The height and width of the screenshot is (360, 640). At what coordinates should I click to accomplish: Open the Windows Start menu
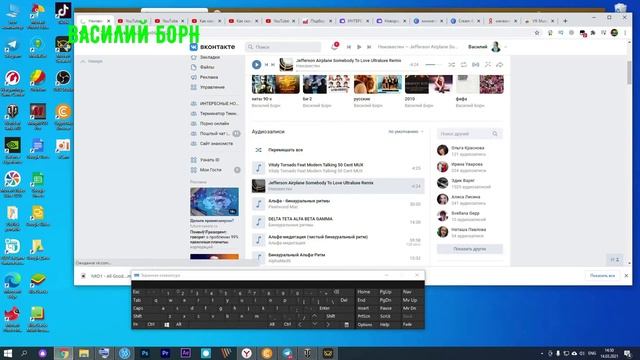click(7, 353)
